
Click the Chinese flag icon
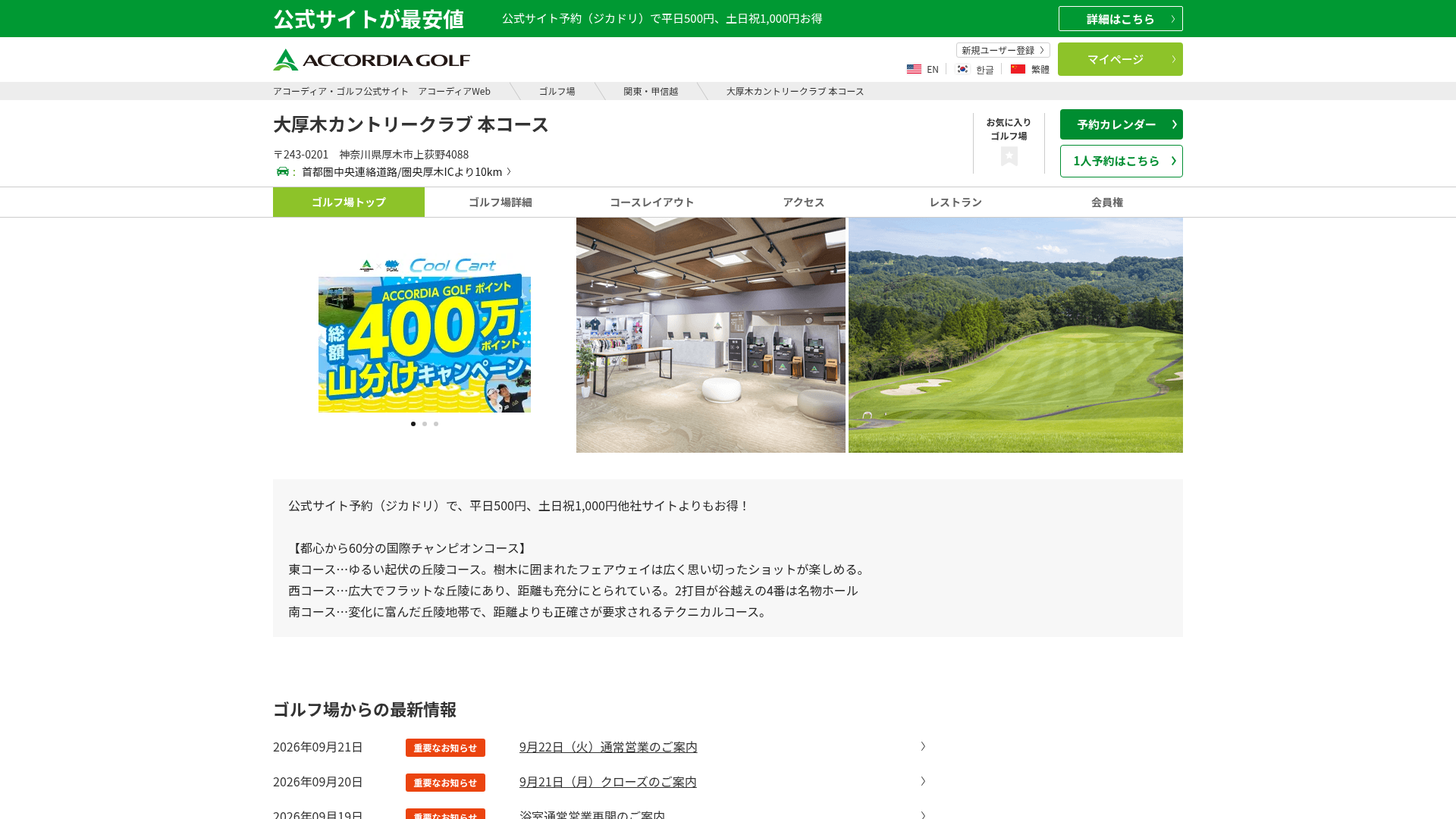[x=1018, y=69]
